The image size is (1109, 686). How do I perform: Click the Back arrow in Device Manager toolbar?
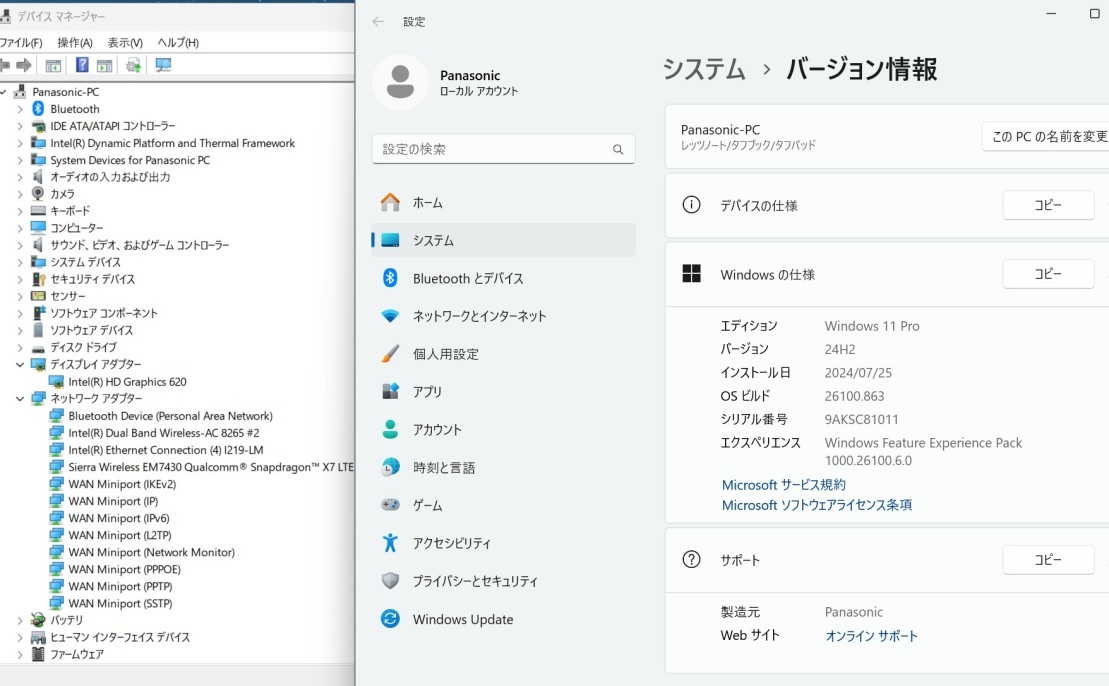[x=4, y=66]
